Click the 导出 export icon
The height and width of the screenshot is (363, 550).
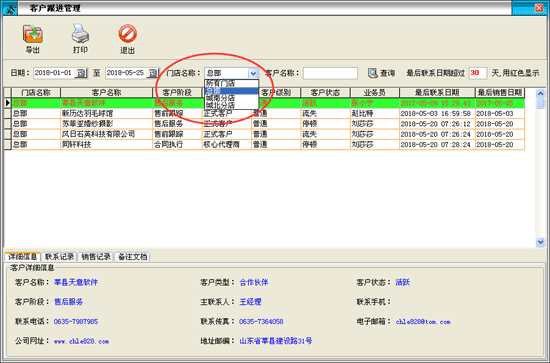tap(33, 34)
